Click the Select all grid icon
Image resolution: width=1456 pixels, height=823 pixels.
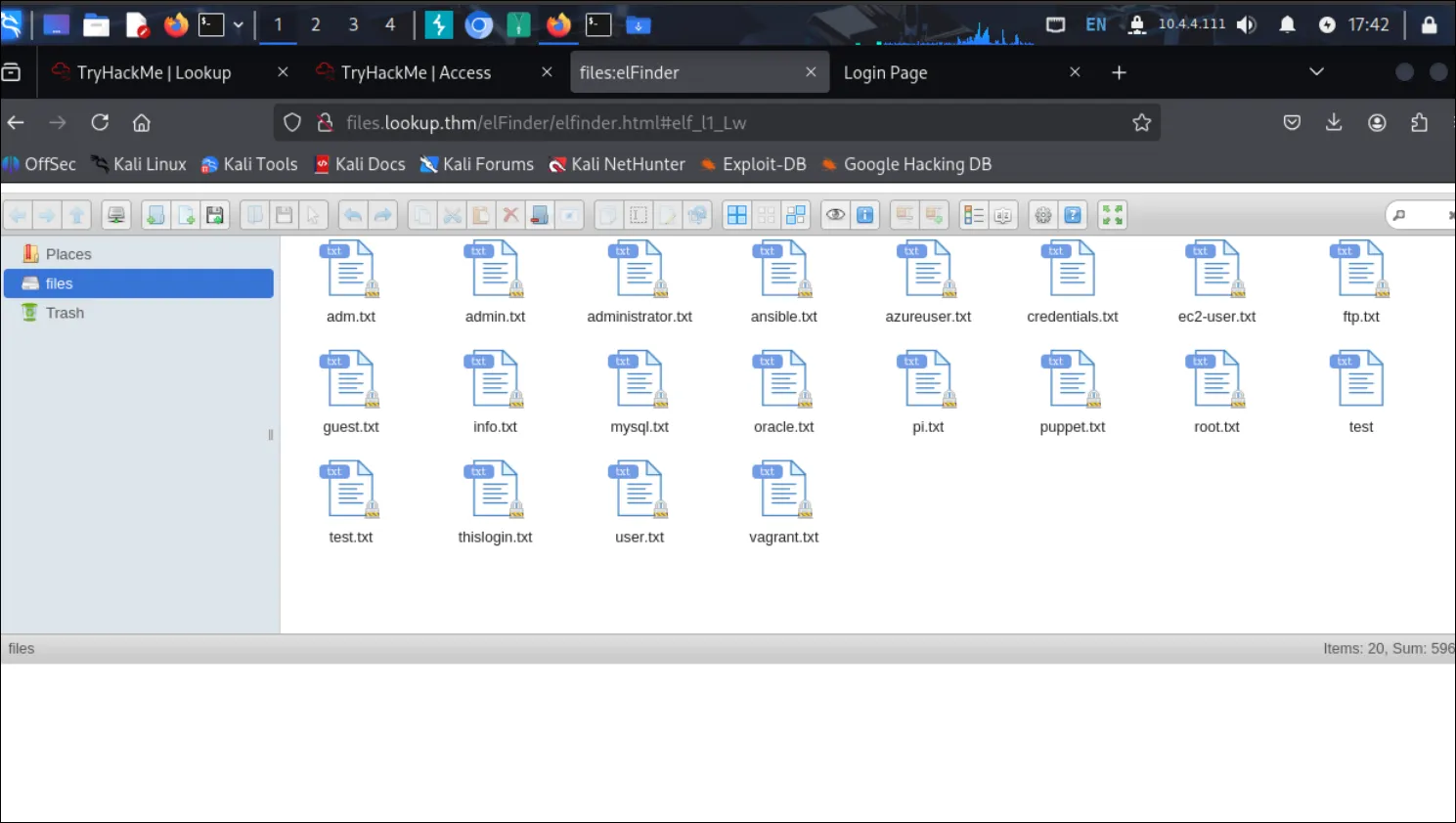pyautogui.click(x=737, y=215)
